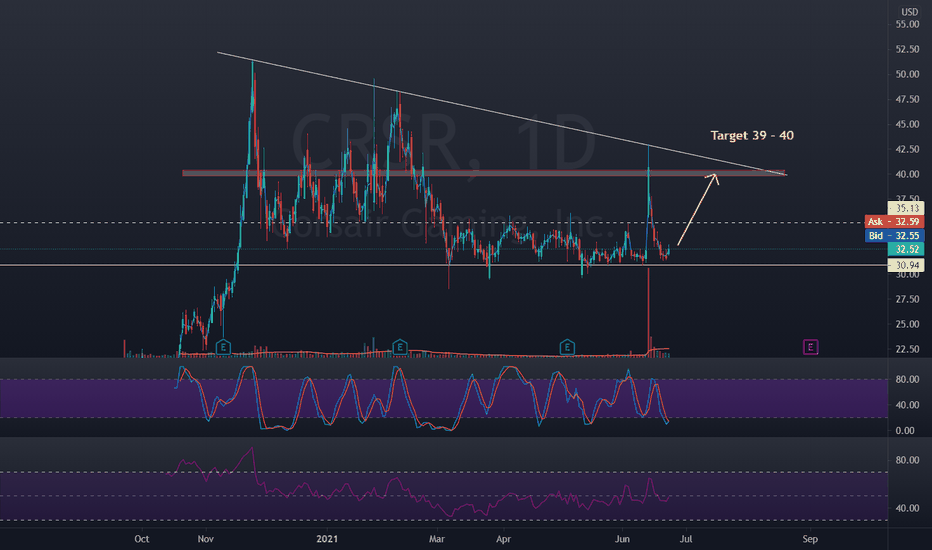Image resolution: width=932 pixels, height=550 pixels.
Task: Click the 27.50 price axis value
Action: tap(908, 299)
